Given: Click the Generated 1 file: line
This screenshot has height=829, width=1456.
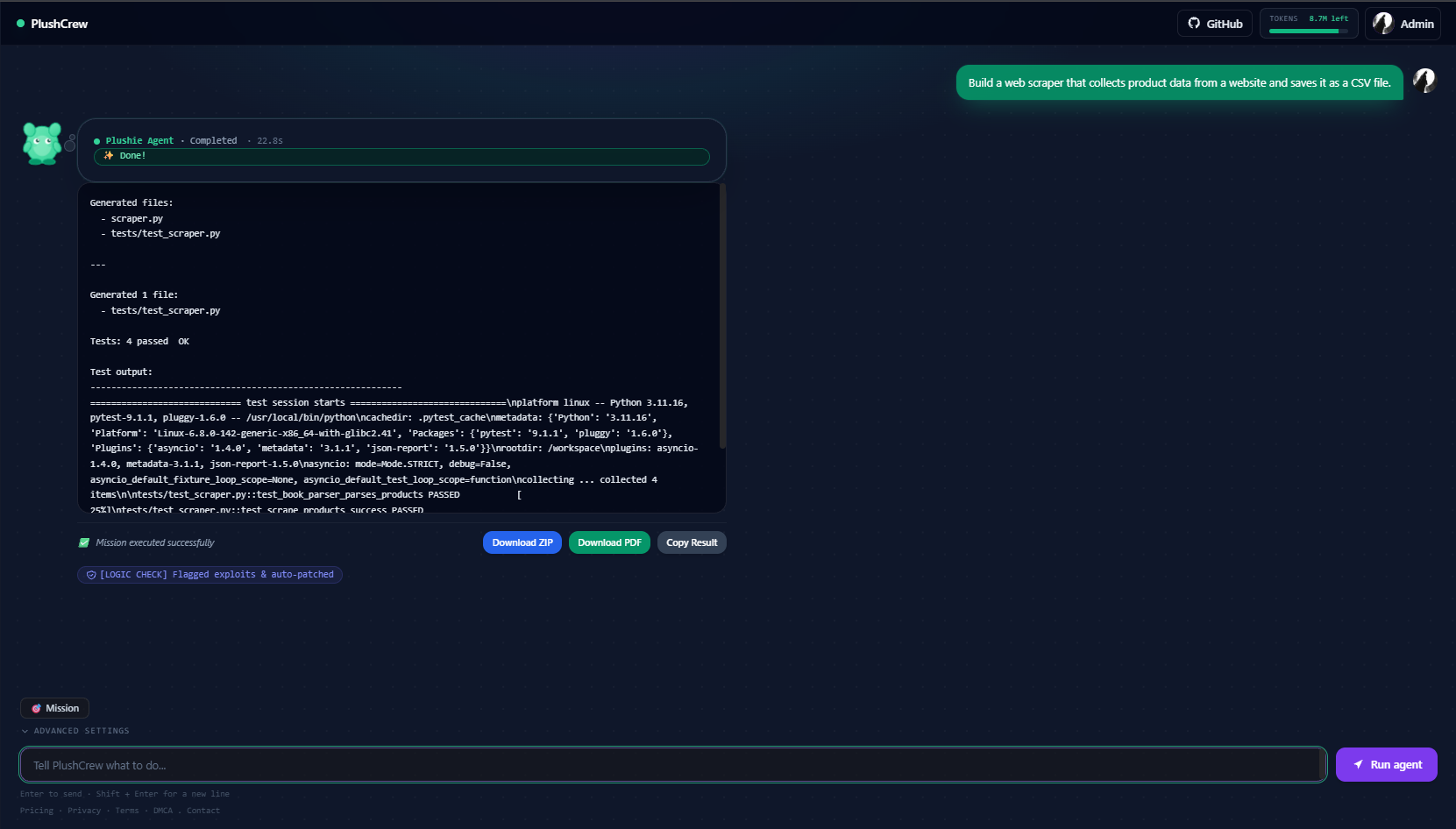Looking at the screenshot, I should click(133, 294).
